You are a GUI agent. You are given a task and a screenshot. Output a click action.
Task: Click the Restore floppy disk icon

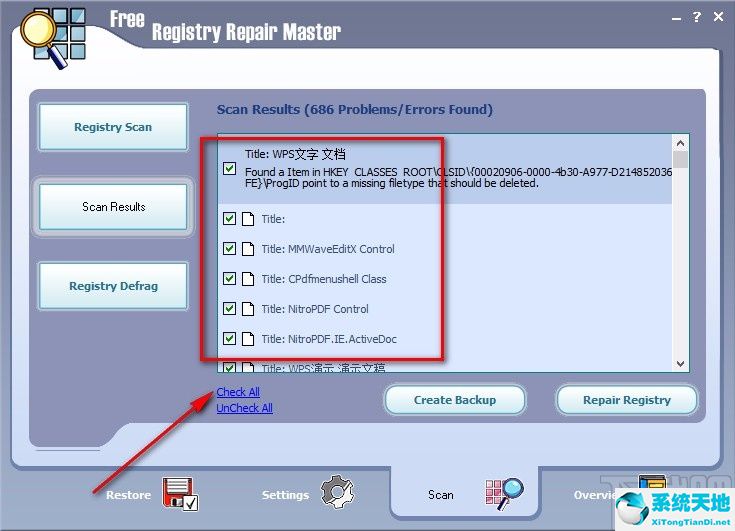click(180, 493)
